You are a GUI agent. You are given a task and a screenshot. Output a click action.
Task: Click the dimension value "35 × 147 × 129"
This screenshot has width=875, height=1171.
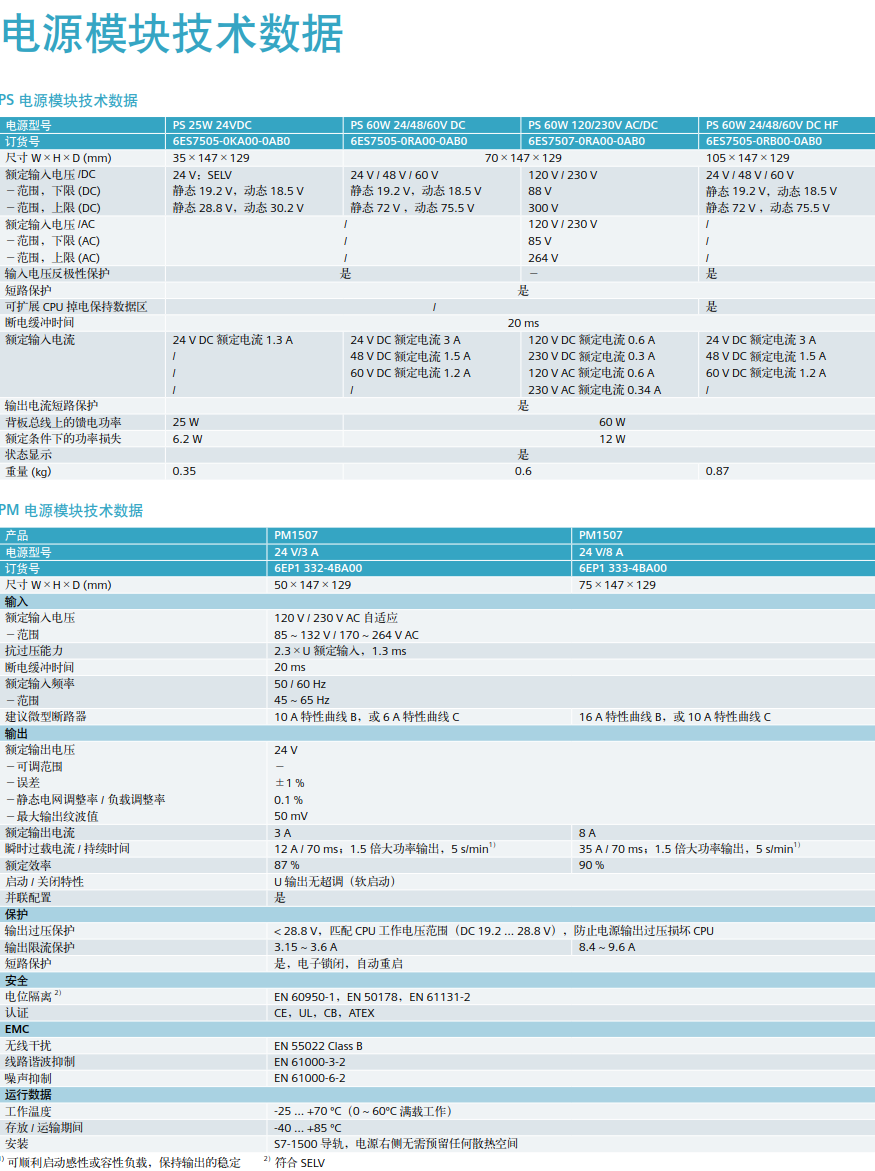pos(211,158)
